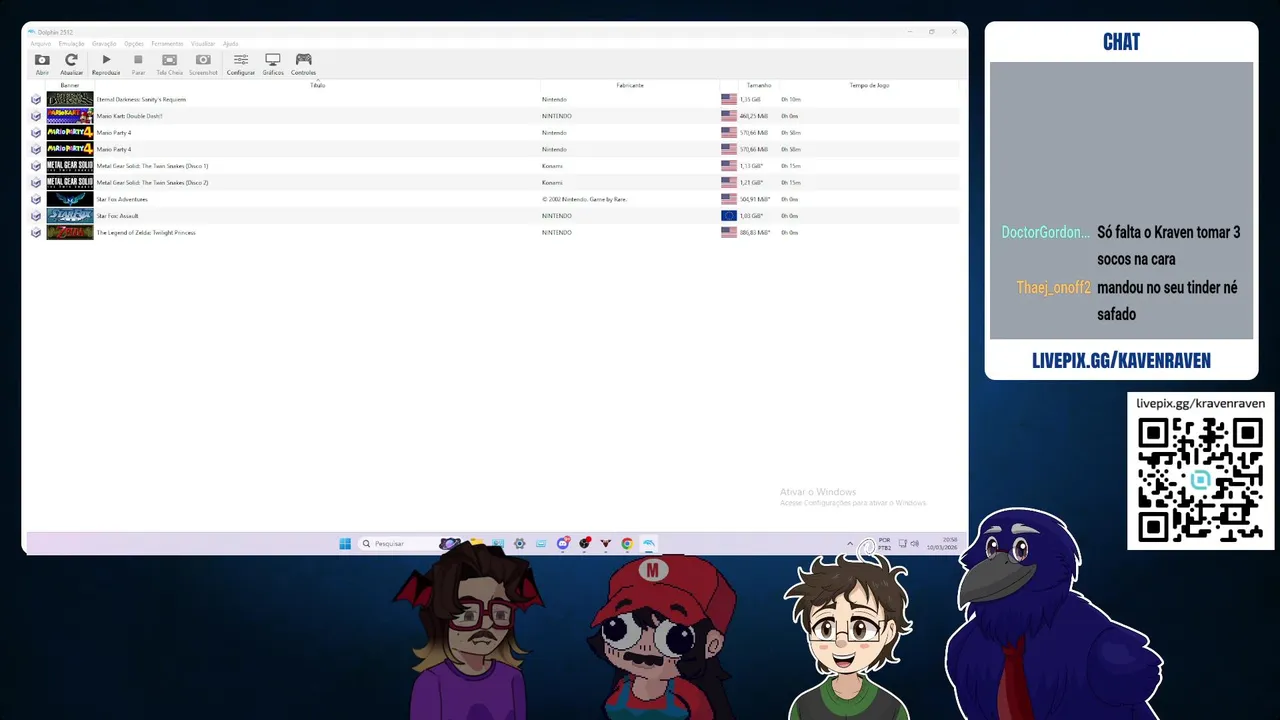Sort by the Tempo de Jogo column header

click(869, 86)
